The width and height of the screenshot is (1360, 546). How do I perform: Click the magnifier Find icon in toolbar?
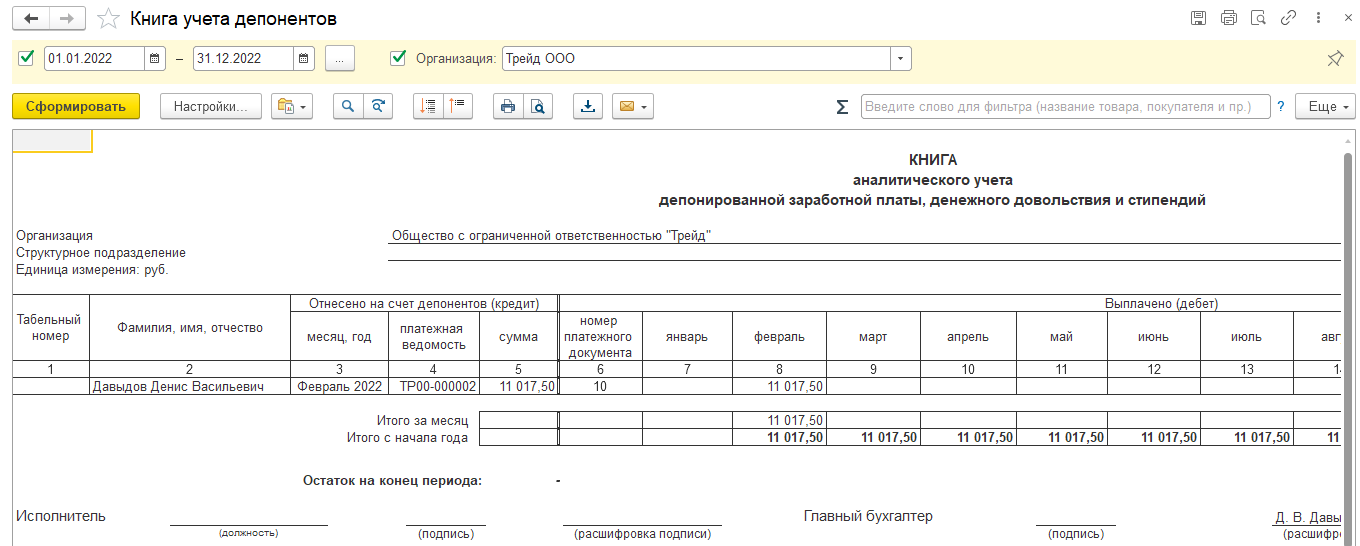click(x=348, y=107)
